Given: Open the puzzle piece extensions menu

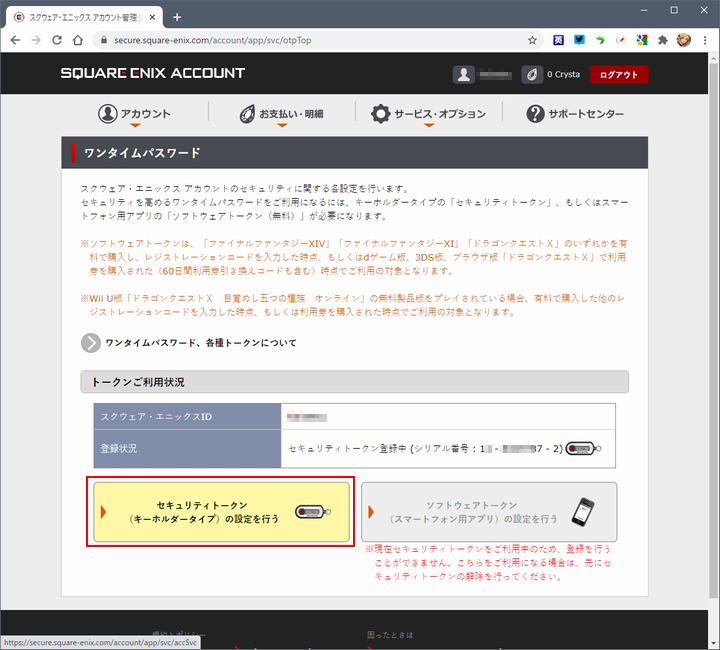Looking at the screenshot, I should click(x=663, y=40).
